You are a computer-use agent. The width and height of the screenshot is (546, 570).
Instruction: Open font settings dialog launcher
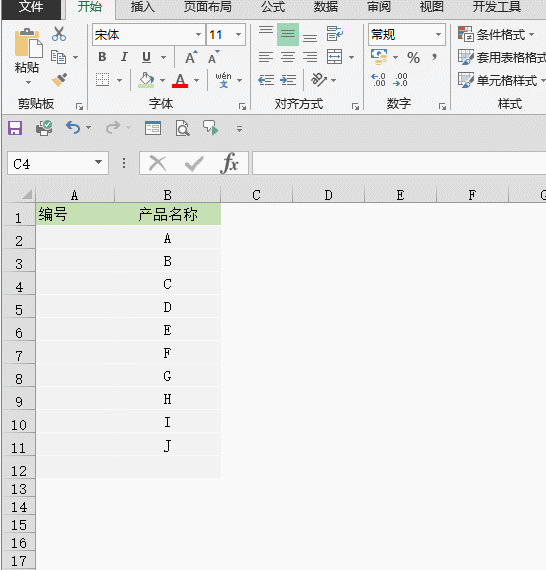pyautogui.click(x=242, y=106)
